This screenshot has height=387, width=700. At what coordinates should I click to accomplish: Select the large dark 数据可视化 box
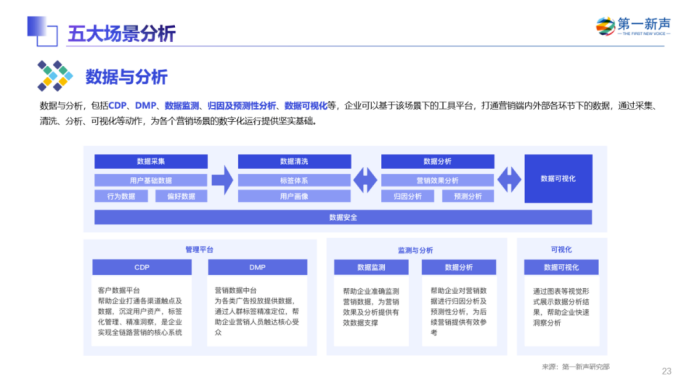pyautogui.click(x=558, y=179)
